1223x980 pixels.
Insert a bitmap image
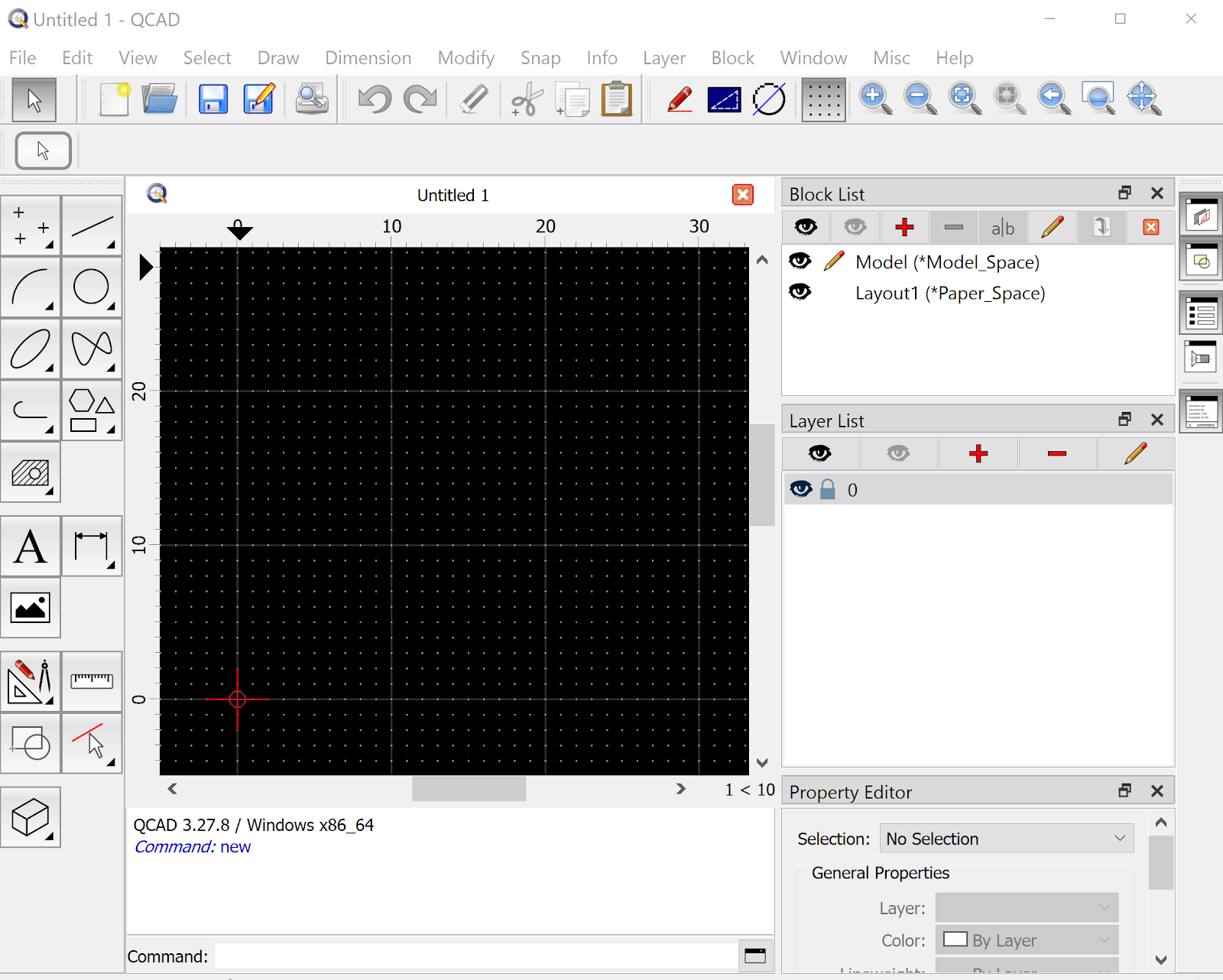[31, 608]
